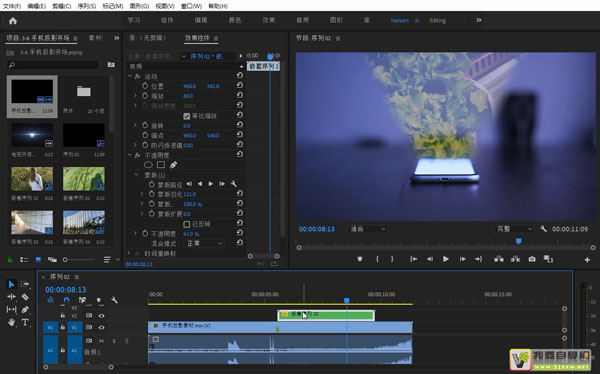Select the Hand tool
The image size is (600, 374).
[11, 322]
